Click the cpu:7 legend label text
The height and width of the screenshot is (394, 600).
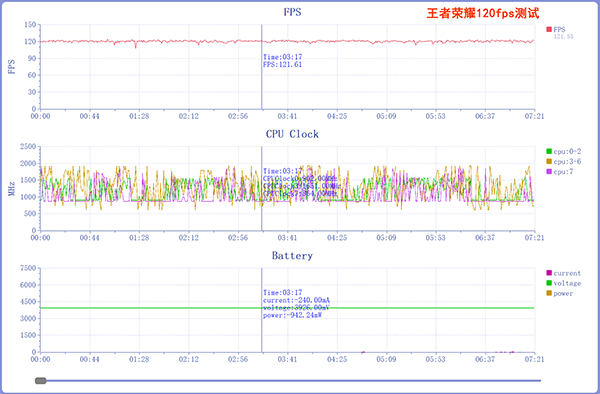pyautogui.click(x=563, y=172)
